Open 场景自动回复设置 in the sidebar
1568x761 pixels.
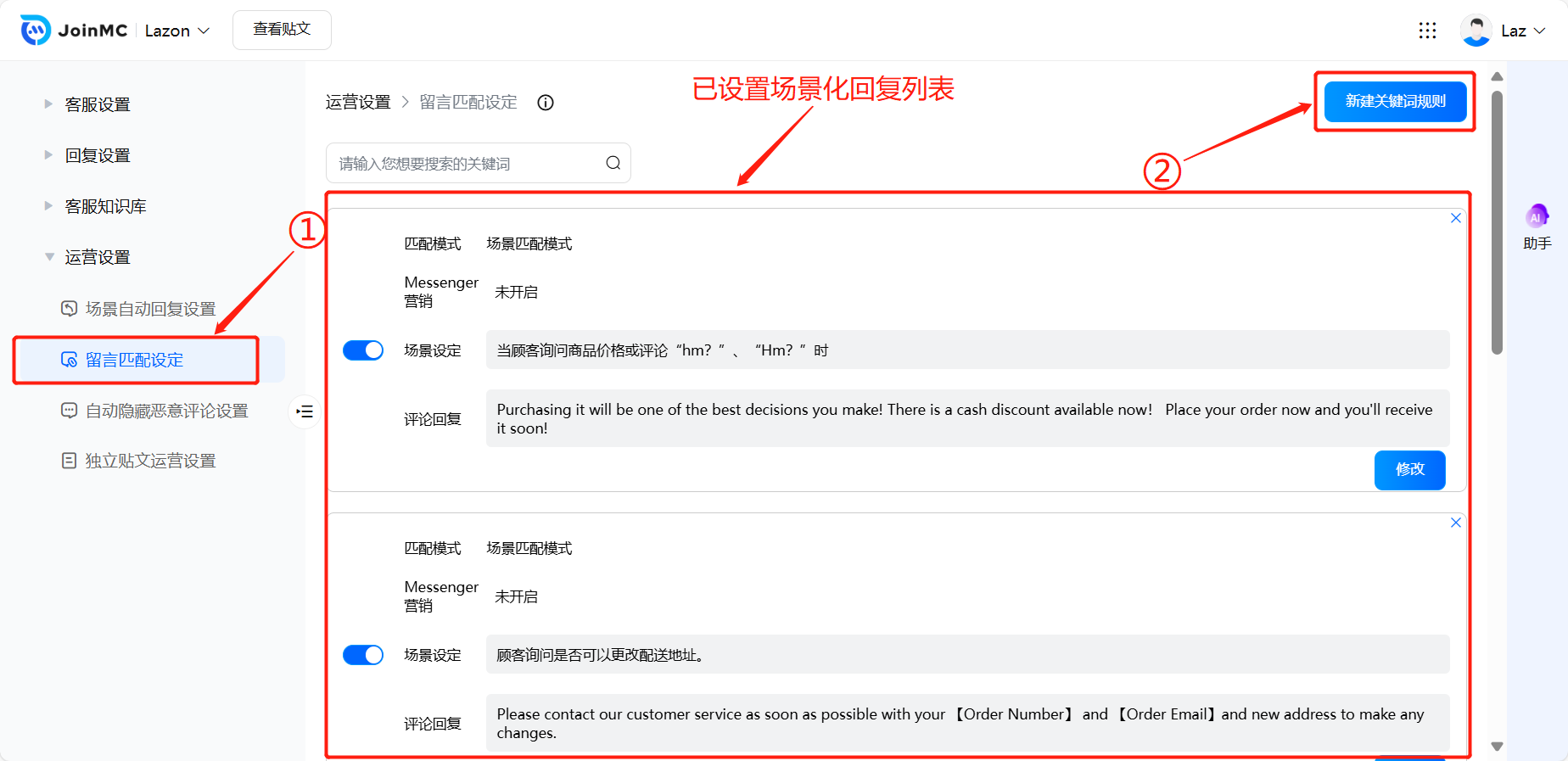coord(150,309)
